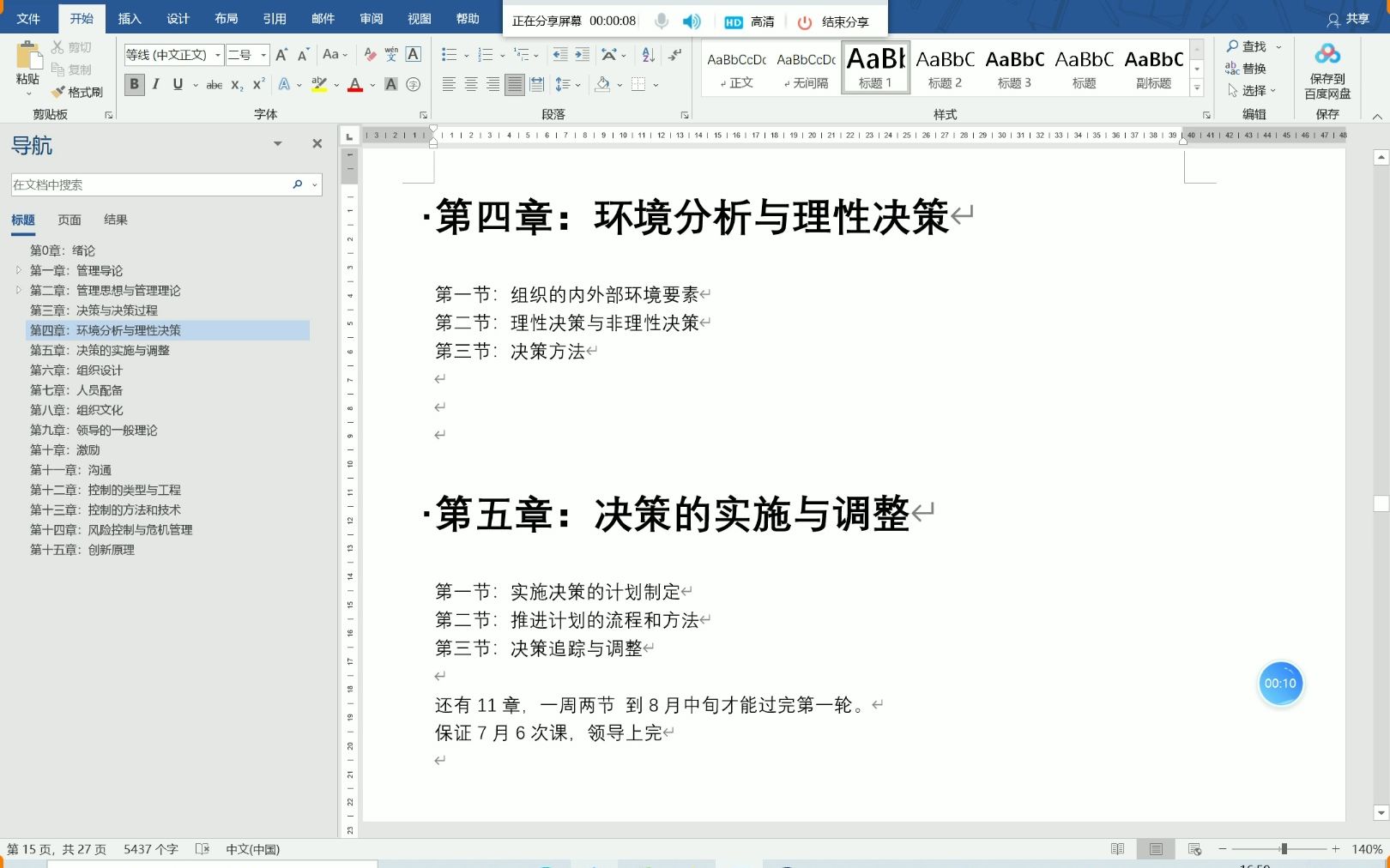Center-align the text
Image resolution: width=1390 pixels, height=868 pixels.
click(471, 84)
